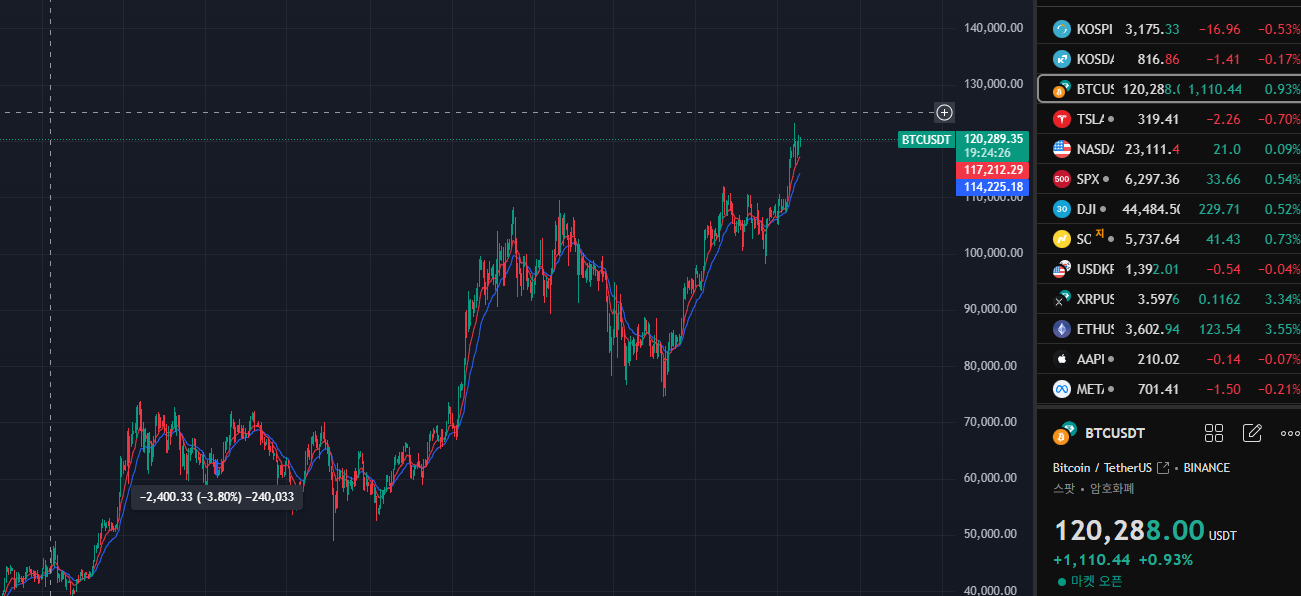Viewport: 1301px width, 596px height.
Task: Click the 140,000.00 label on the price axis
Action: tap(993, 28)
